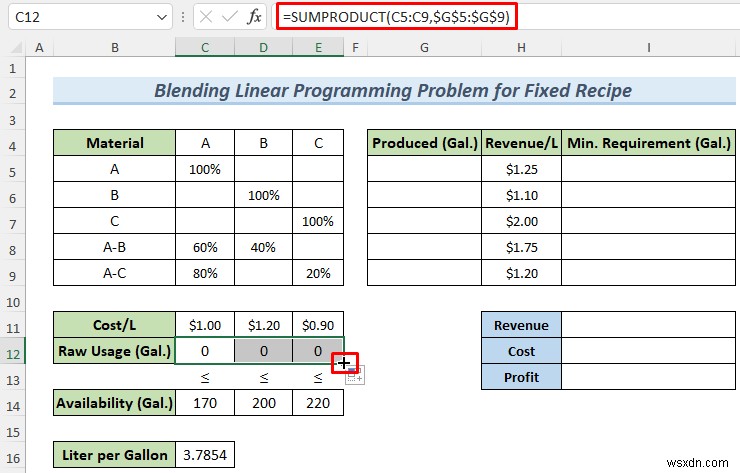The image size is (740, 473).
Task: Select column E header
Action: 319,48
